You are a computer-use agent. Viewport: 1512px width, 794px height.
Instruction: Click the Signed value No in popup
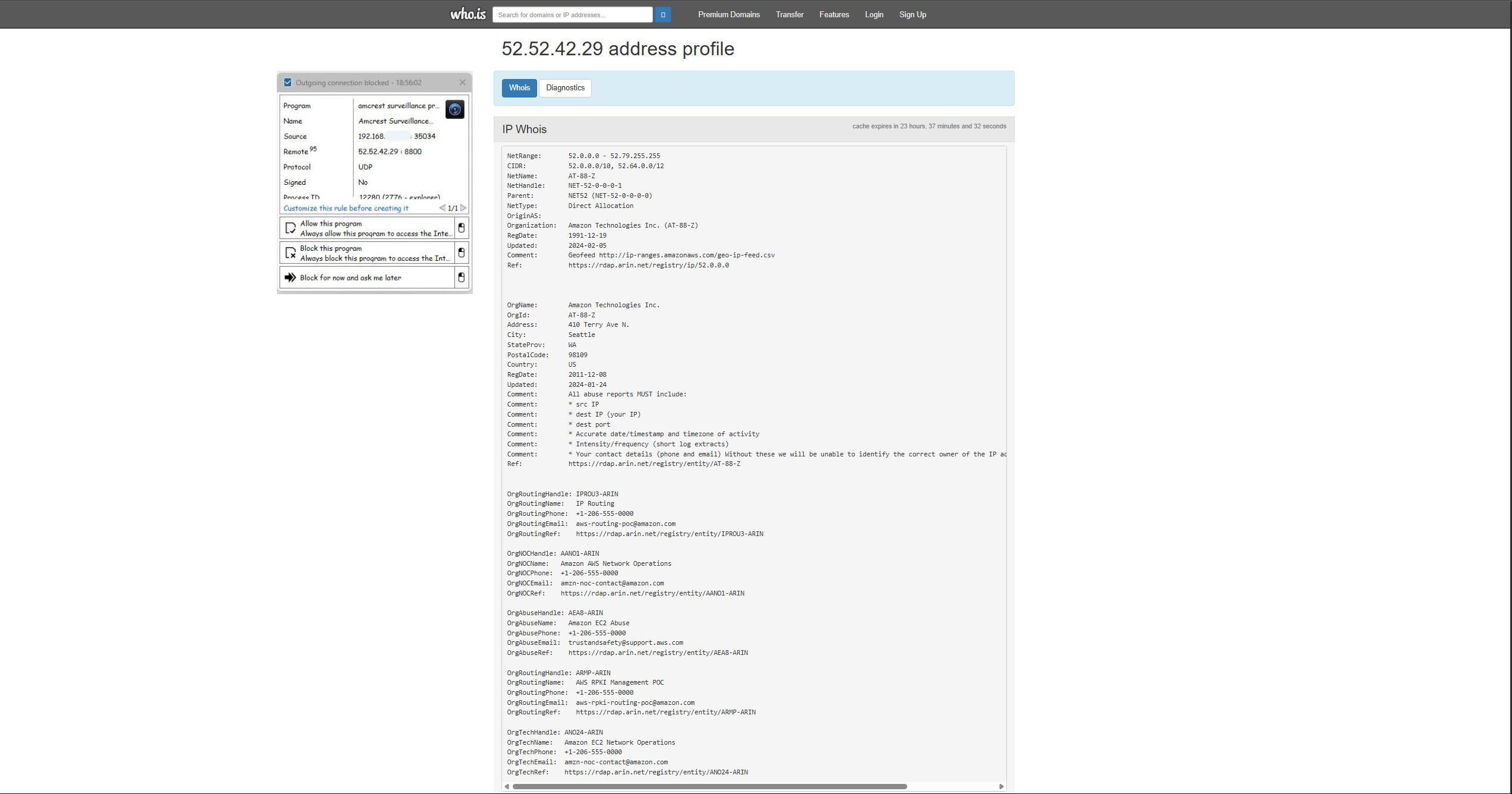click(362, 182)
